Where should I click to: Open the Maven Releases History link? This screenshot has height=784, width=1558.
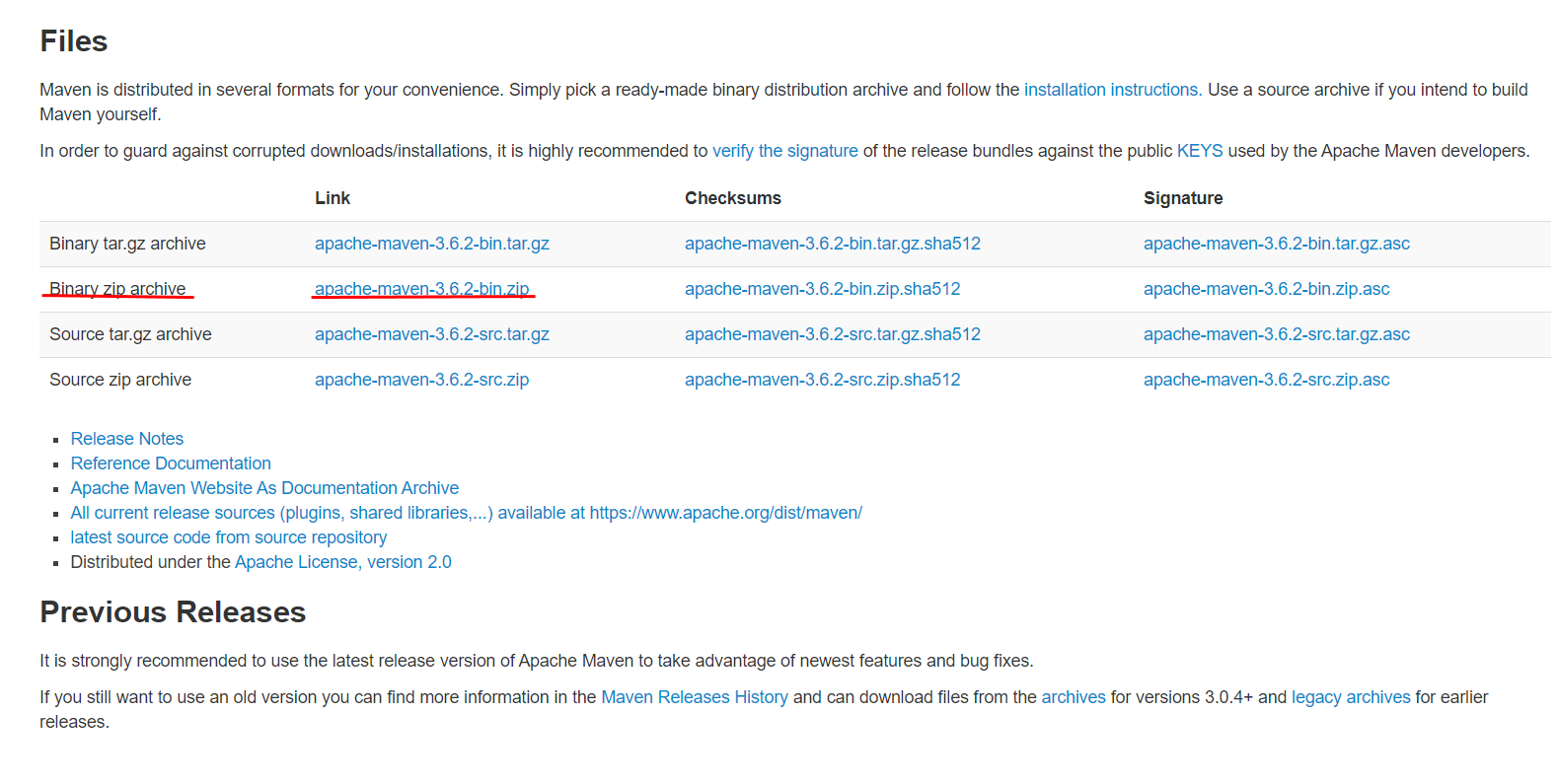pos(695,697)
